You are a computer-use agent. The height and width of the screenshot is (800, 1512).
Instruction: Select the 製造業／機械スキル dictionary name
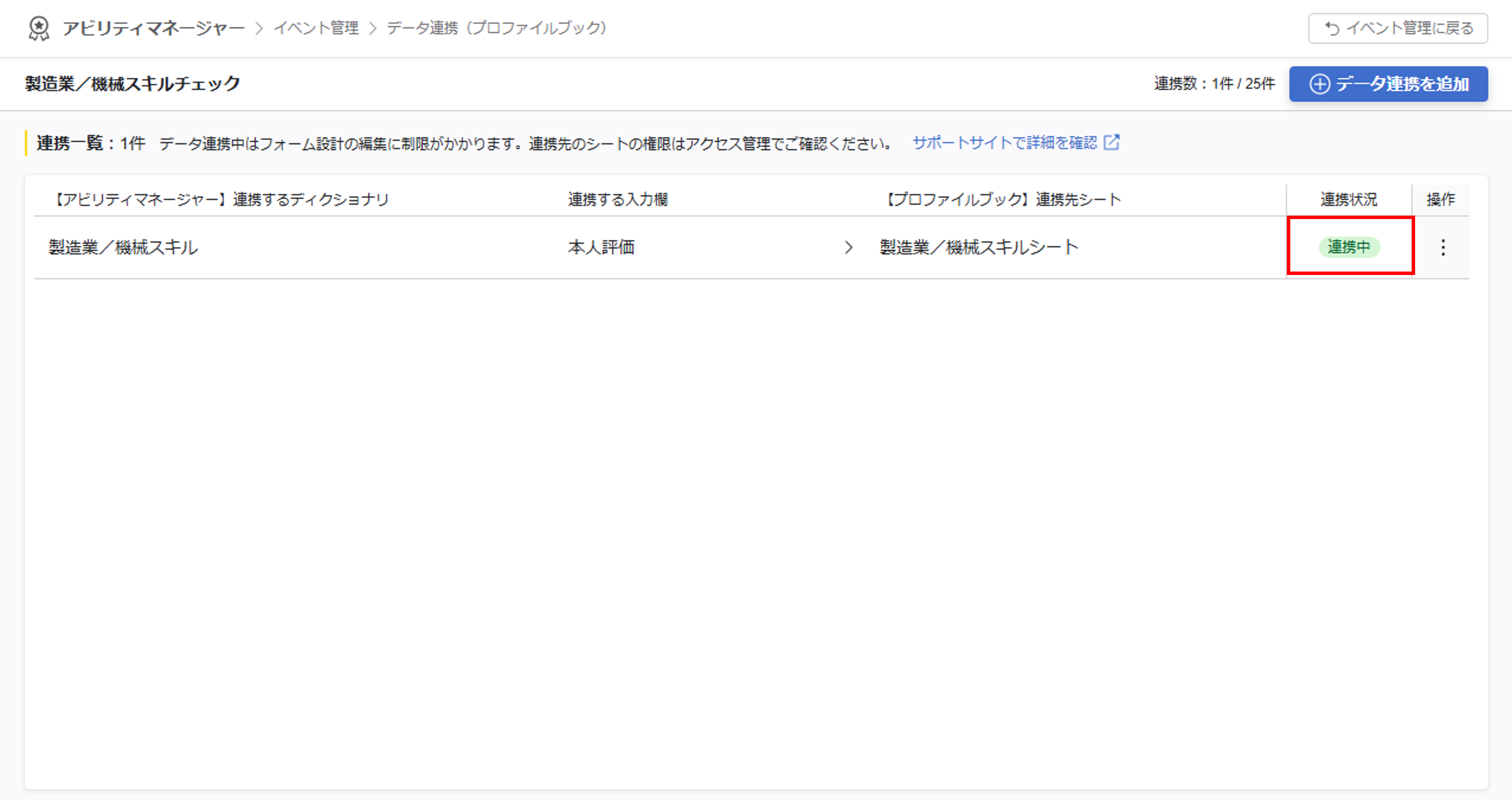123,247
